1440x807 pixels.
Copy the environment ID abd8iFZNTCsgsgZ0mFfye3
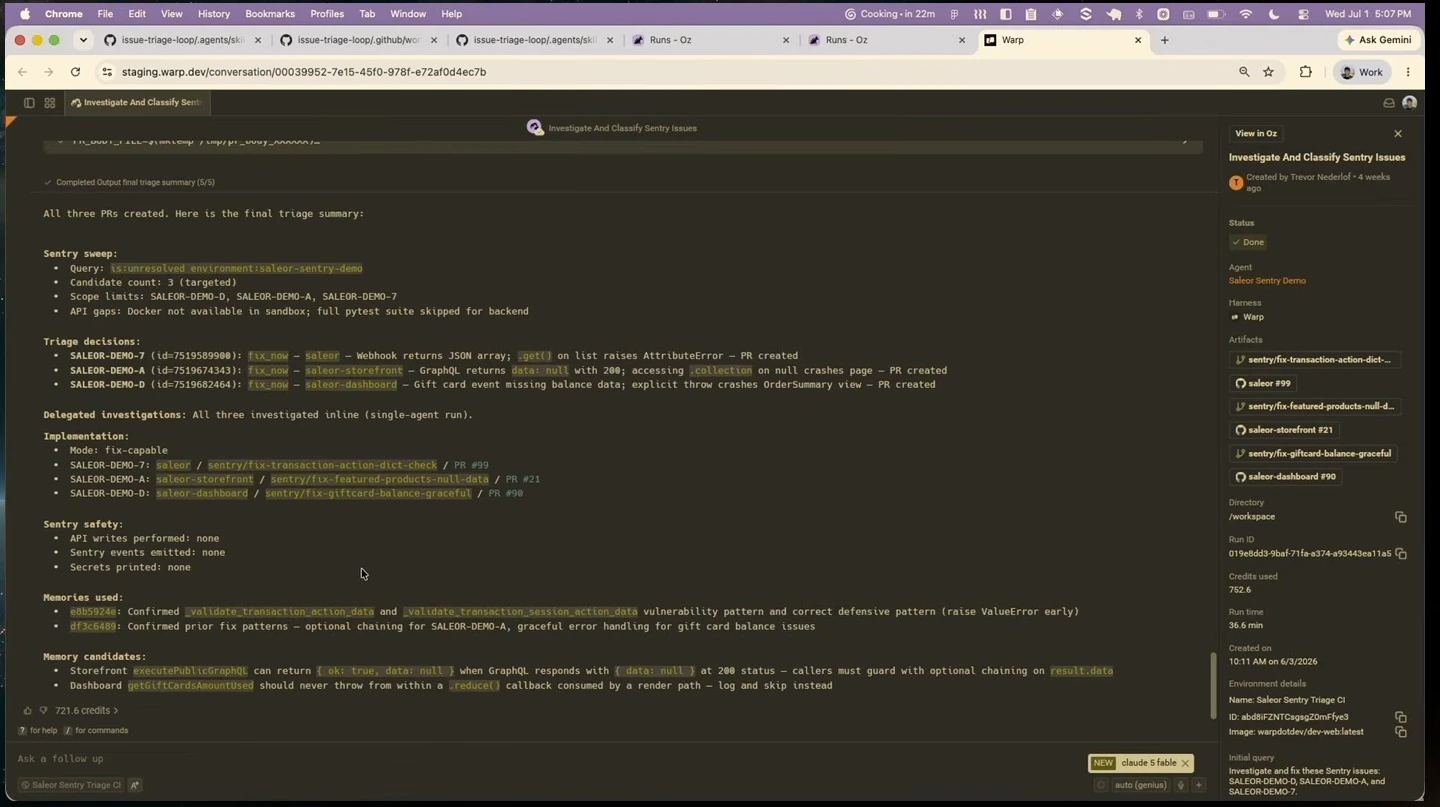click(1400, 717)
